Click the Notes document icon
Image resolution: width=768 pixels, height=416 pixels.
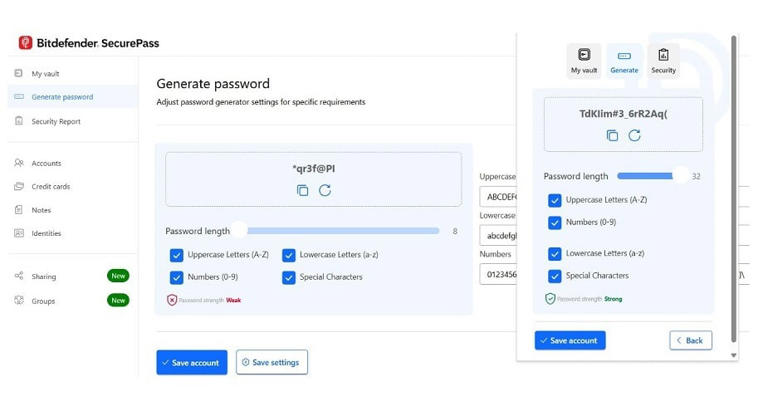19,210
